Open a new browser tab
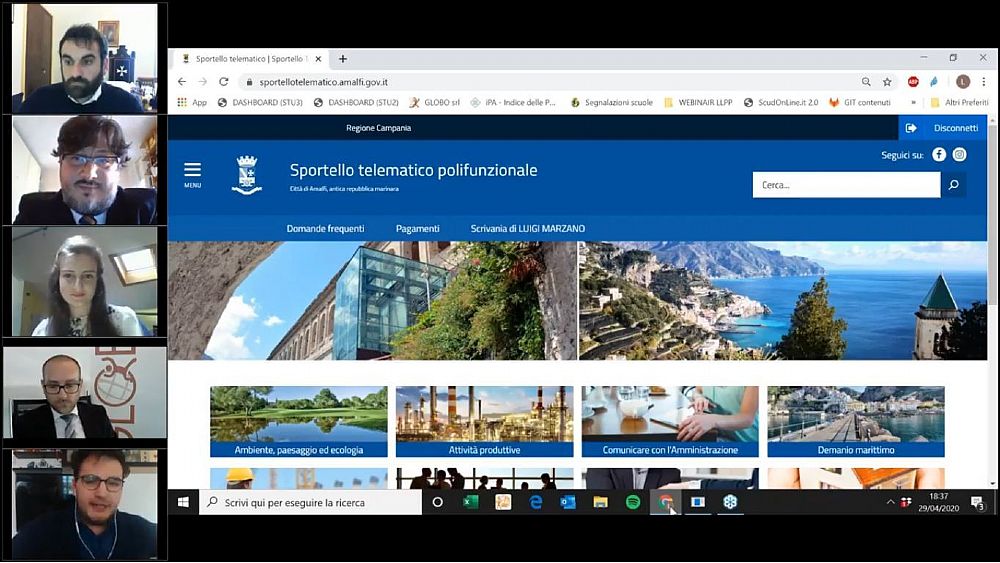The image size is (1000, 563). click(342, 59)
